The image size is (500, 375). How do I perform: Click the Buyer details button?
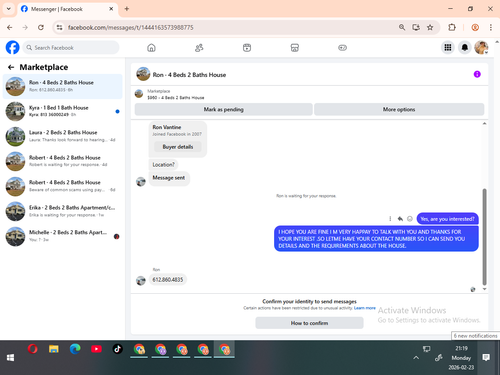pyautogui.click(x=178, y=147)
